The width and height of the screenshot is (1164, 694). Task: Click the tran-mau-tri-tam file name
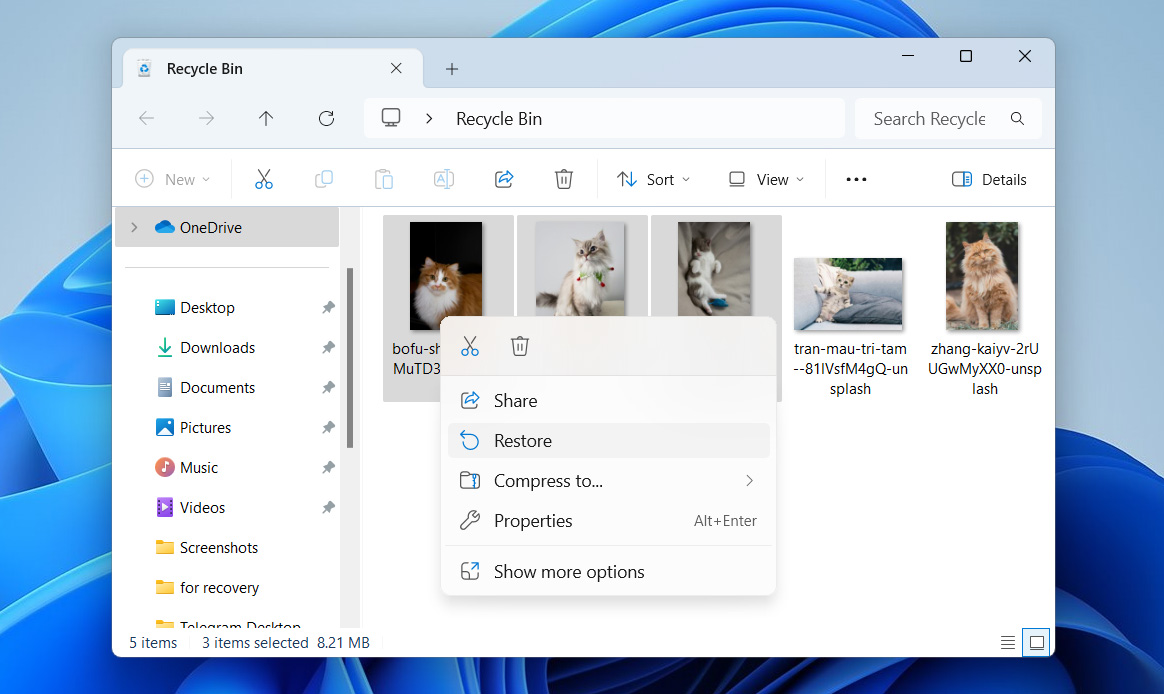coord(850,369)
